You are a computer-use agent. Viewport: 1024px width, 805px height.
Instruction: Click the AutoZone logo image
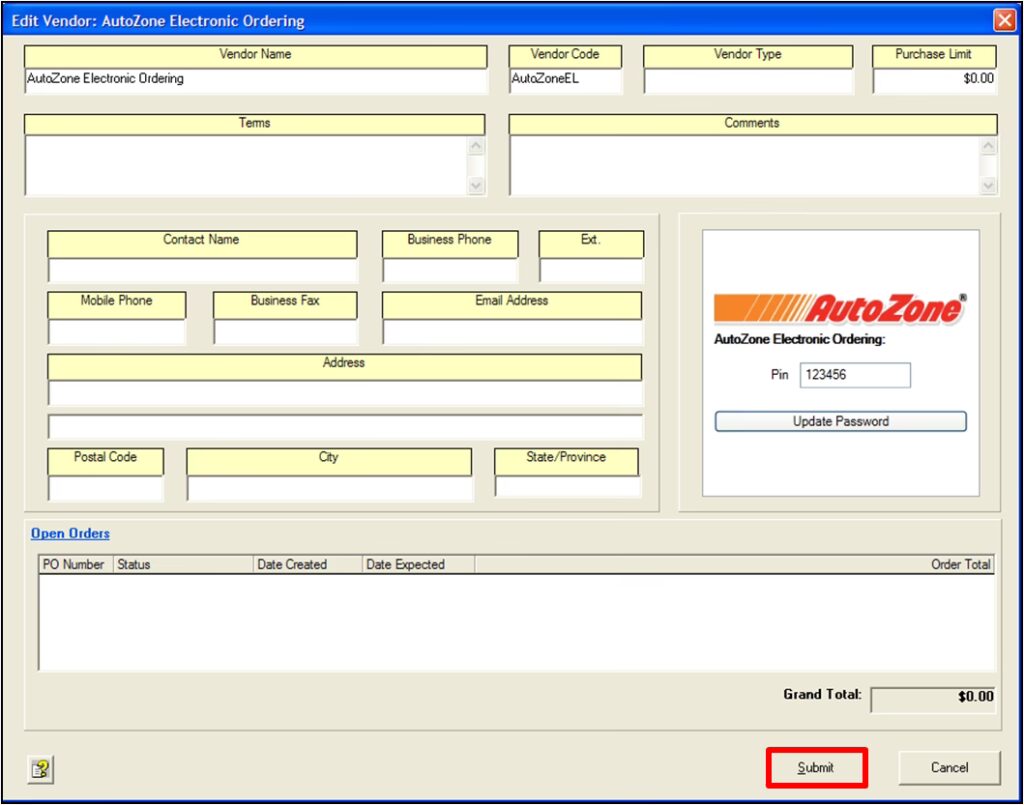click(840, 309)
